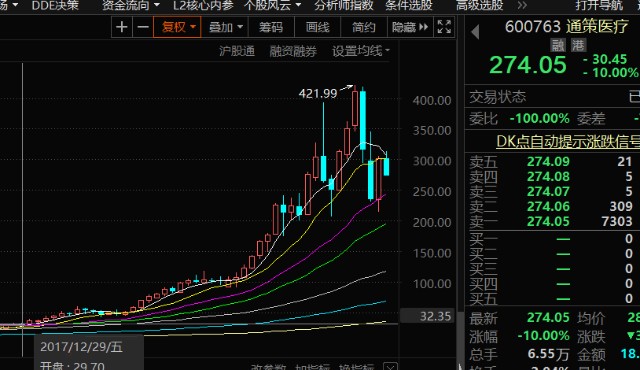The width and height of the screenshot is (640, 370).
Task: Expand 隐藏 hidden toolbar options
Action: pos(410,27)
